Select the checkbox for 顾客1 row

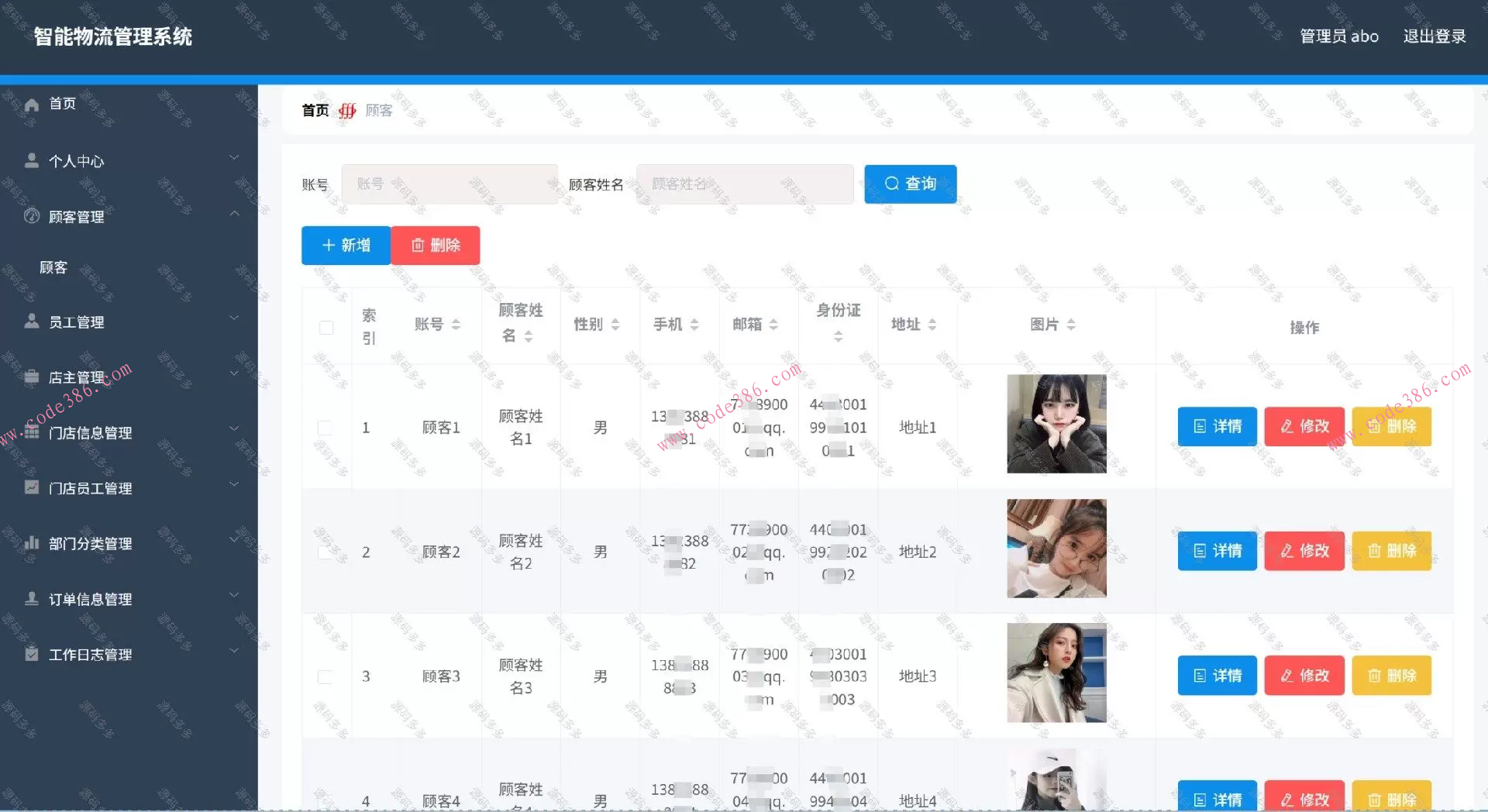click(325, 427)
